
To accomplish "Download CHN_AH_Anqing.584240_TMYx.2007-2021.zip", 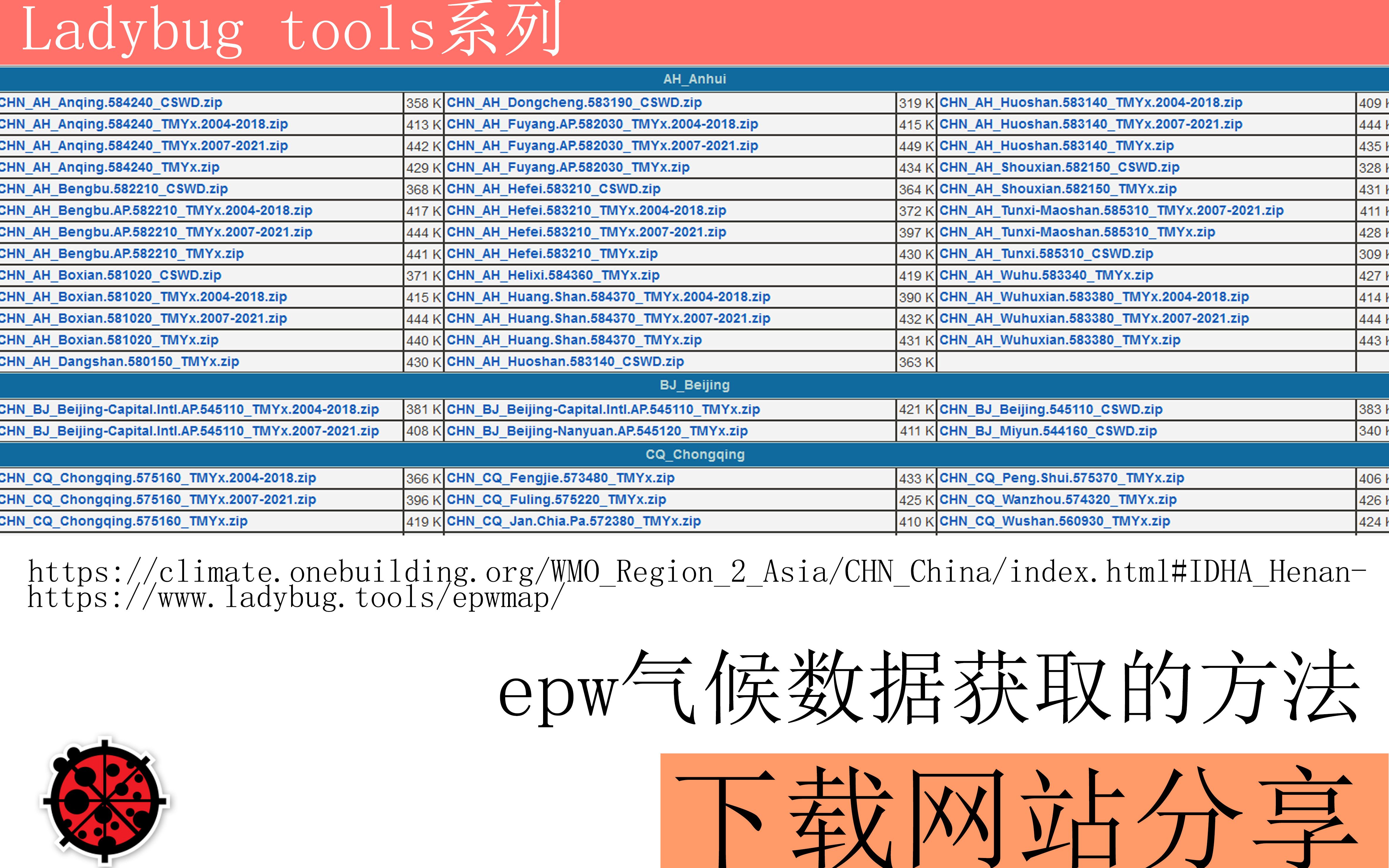I will [x=143, y=146].
